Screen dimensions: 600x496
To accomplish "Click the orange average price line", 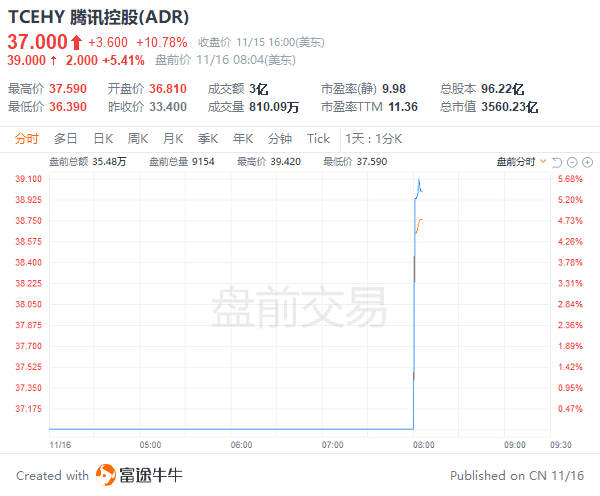I will 419,226.
